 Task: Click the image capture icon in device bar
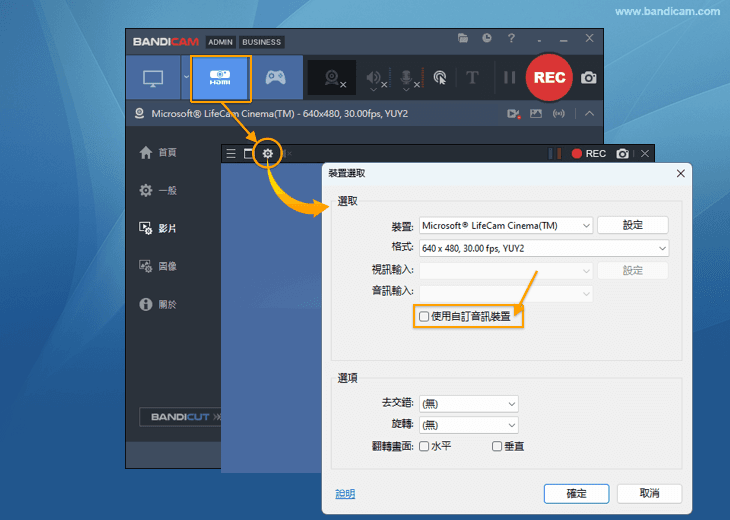click(536, 114)
